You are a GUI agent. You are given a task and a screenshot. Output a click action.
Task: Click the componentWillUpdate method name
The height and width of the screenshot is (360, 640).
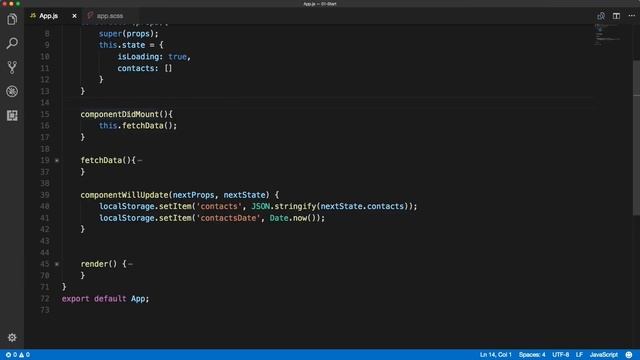124,195
